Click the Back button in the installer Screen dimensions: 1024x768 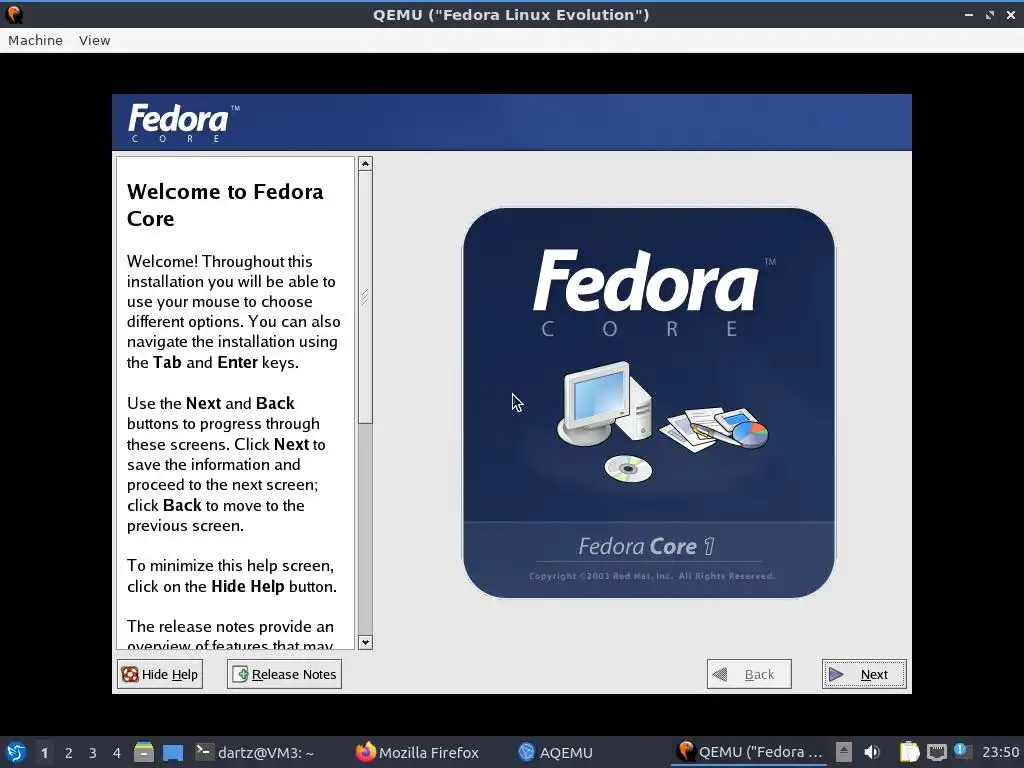pyautogui.click(x=749, y=674)
